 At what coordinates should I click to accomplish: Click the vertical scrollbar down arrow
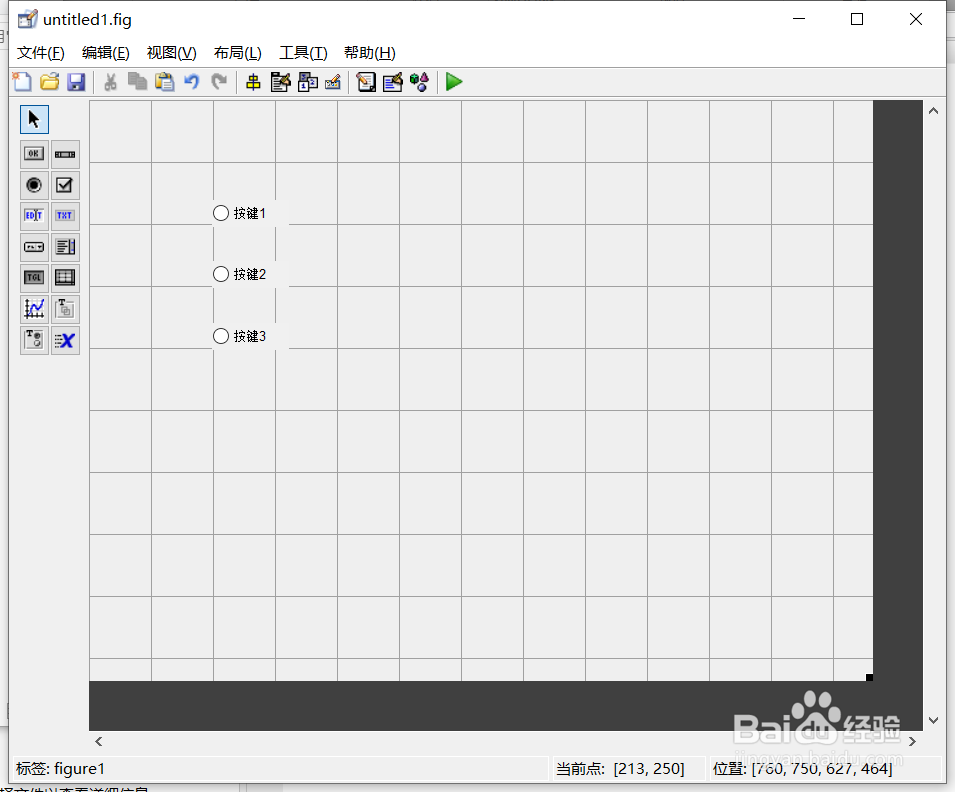[x=933, y=720]
